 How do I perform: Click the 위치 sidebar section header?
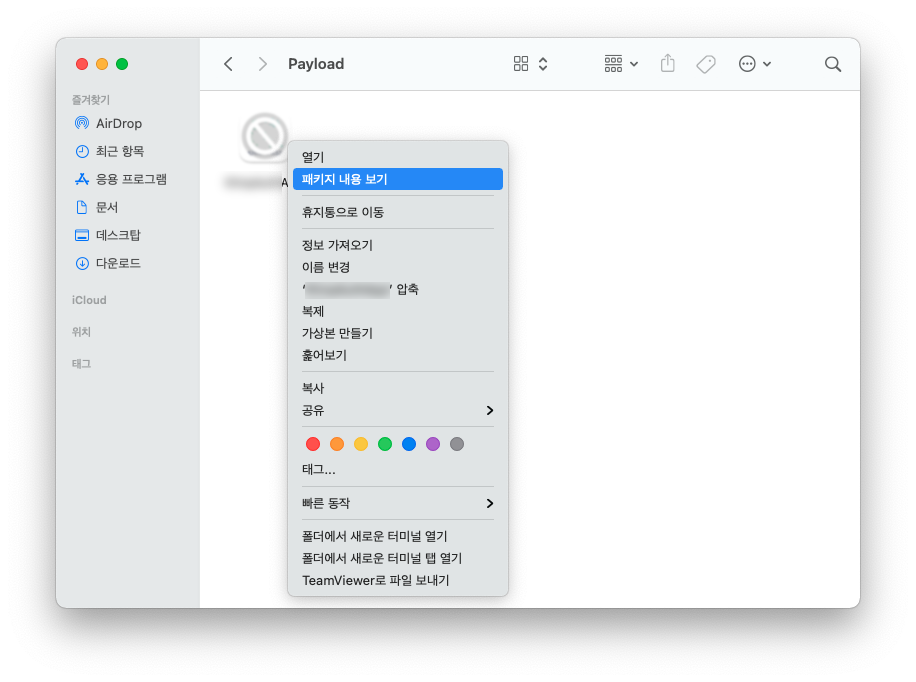point(81,332)
